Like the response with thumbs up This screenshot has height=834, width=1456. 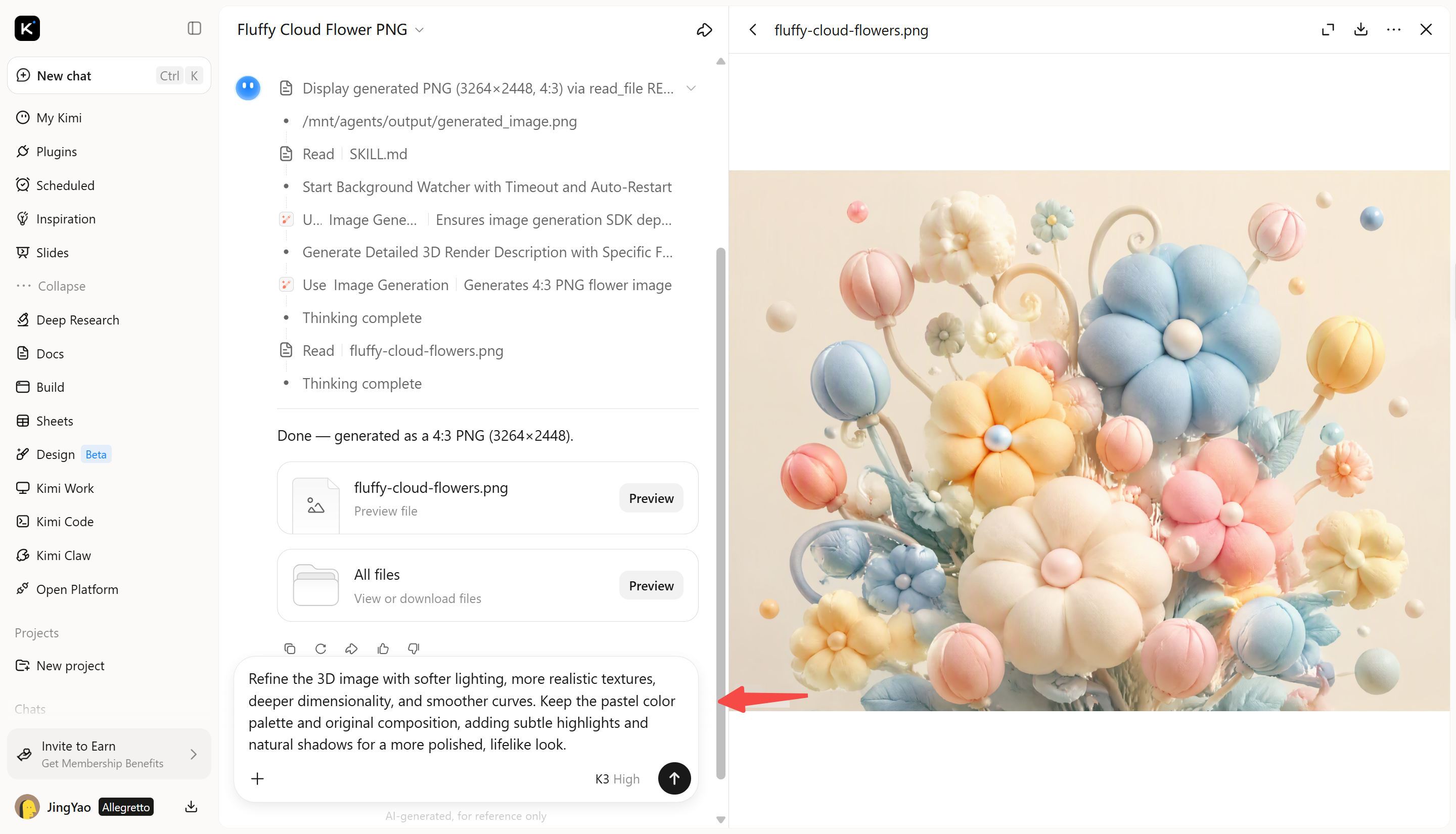383,648
